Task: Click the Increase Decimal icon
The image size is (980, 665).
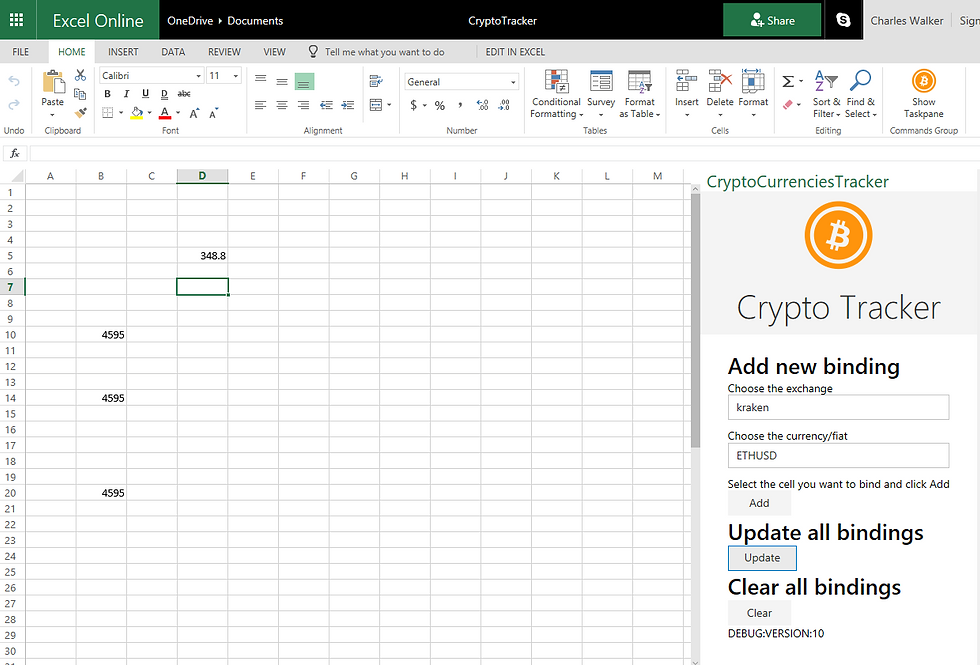Action: tap(482, 105)
